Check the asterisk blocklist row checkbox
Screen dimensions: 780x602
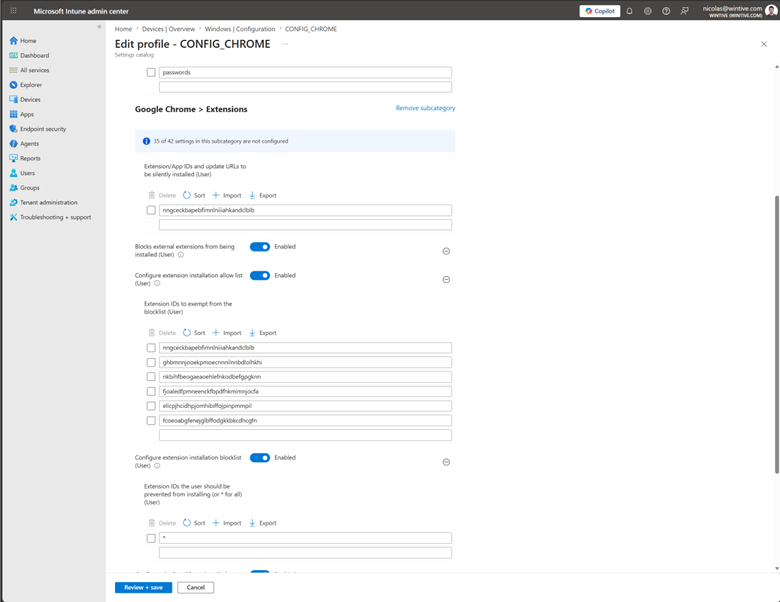(x=151, y=538)
